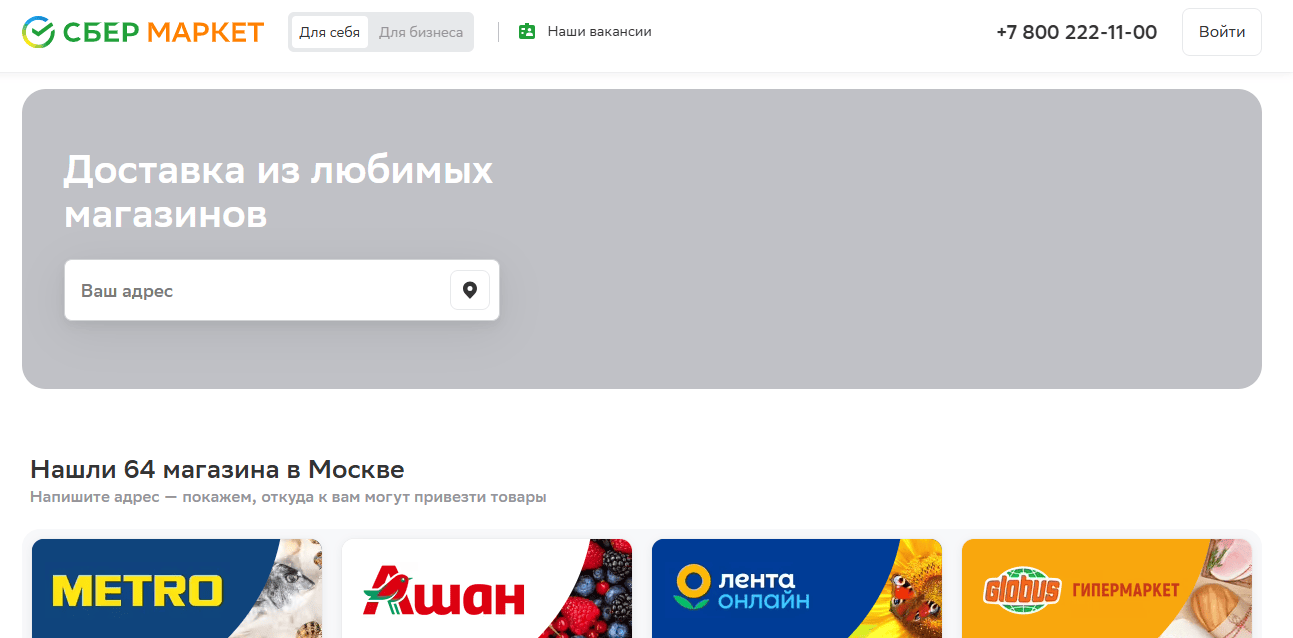Click the «ОНЛАЙН» text on Лента card
Viewport: 1293px width, 638px height.
764,601
